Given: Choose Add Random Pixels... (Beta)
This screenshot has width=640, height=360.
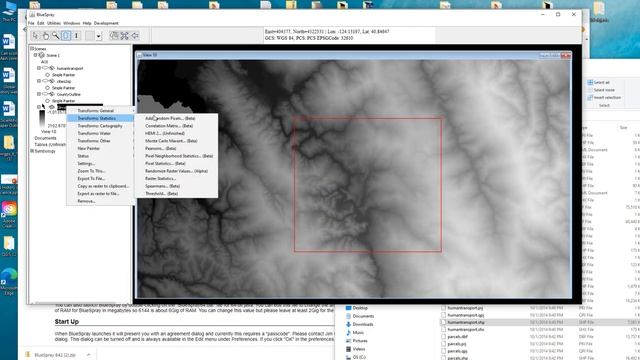Looking at the screenshot, I should pos(176,118).
